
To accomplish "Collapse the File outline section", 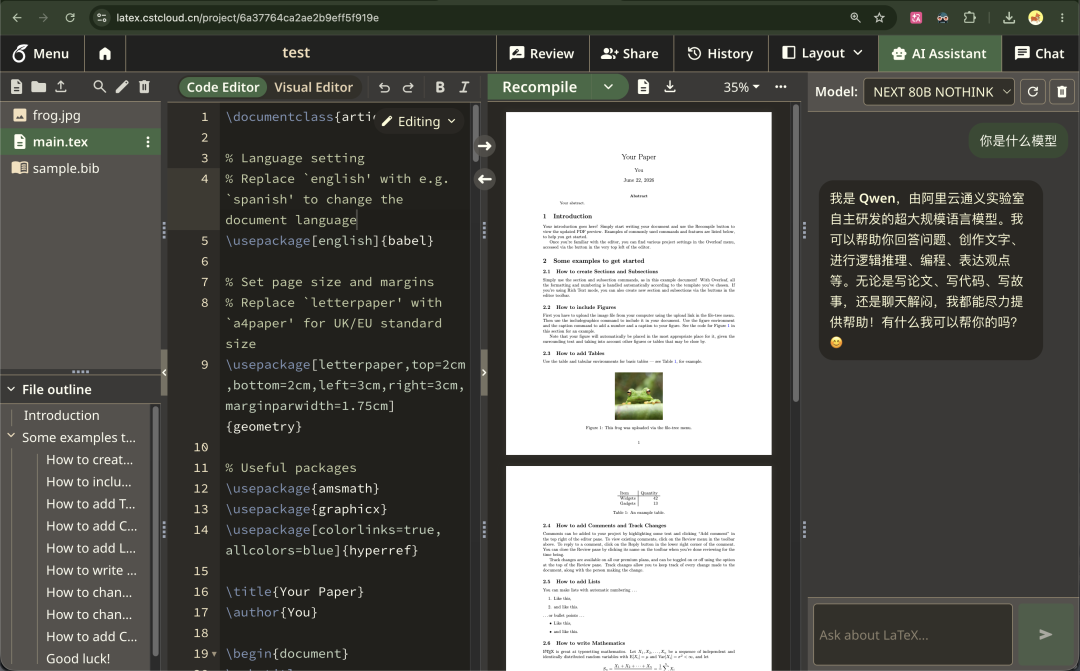I will [12, 389].
